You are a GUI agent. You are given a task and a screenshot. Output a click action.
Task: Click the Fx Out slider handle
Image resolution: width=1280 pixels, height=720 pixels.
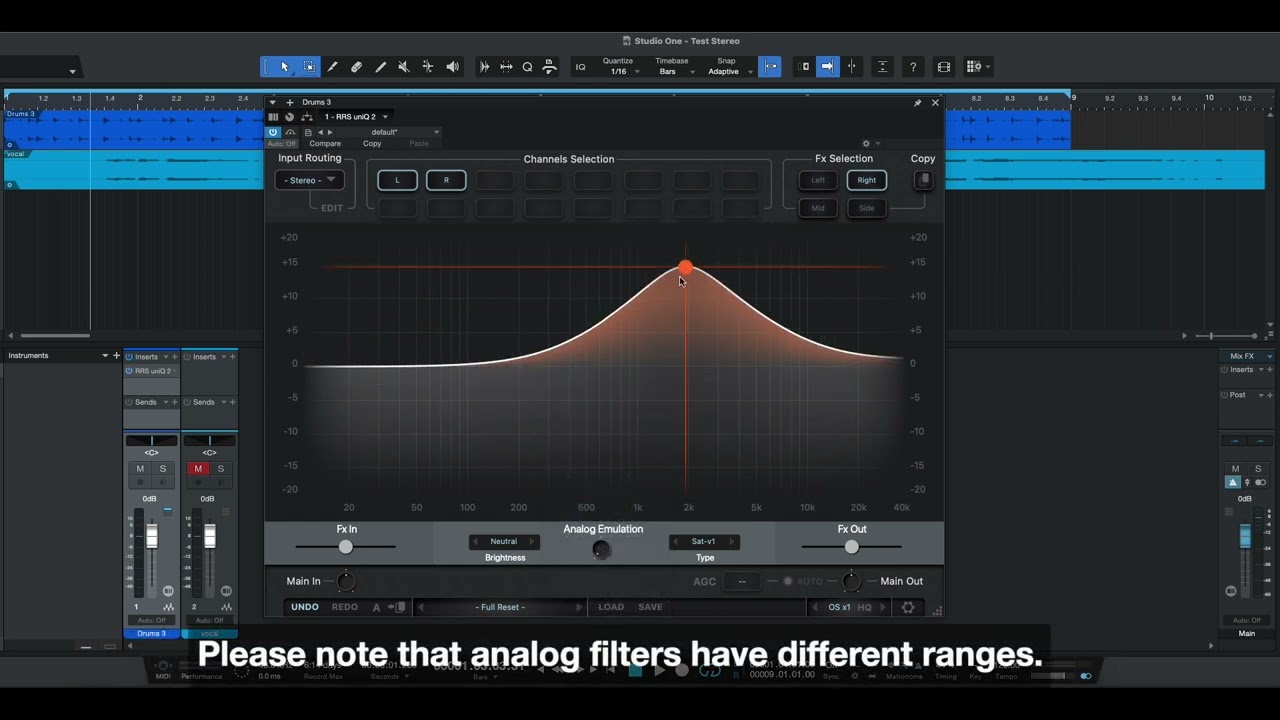[x=852, y=547]
